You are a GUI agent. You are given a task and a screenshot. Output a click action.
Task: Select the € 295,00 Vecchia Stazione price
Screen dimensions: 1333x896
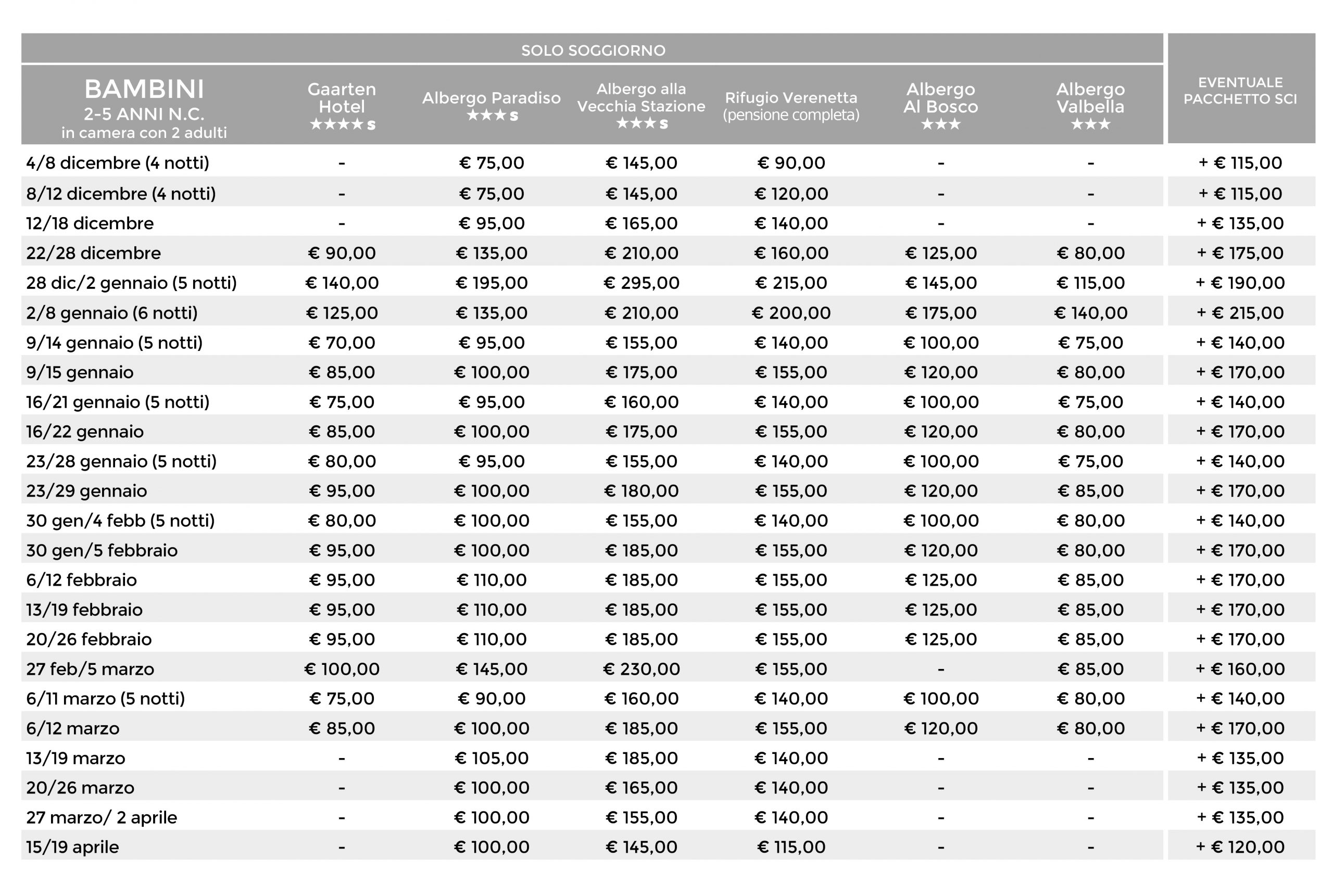click(641, 283)
